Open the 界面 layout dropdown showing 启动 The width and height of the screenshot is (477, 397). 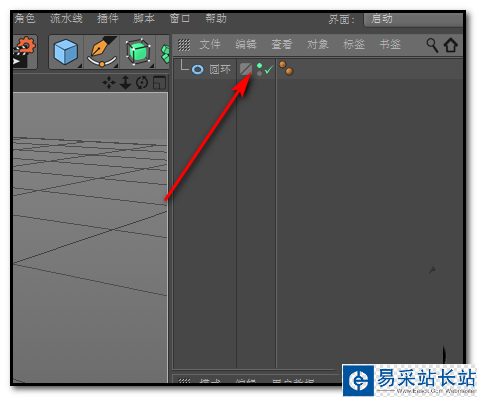point(413,19)
